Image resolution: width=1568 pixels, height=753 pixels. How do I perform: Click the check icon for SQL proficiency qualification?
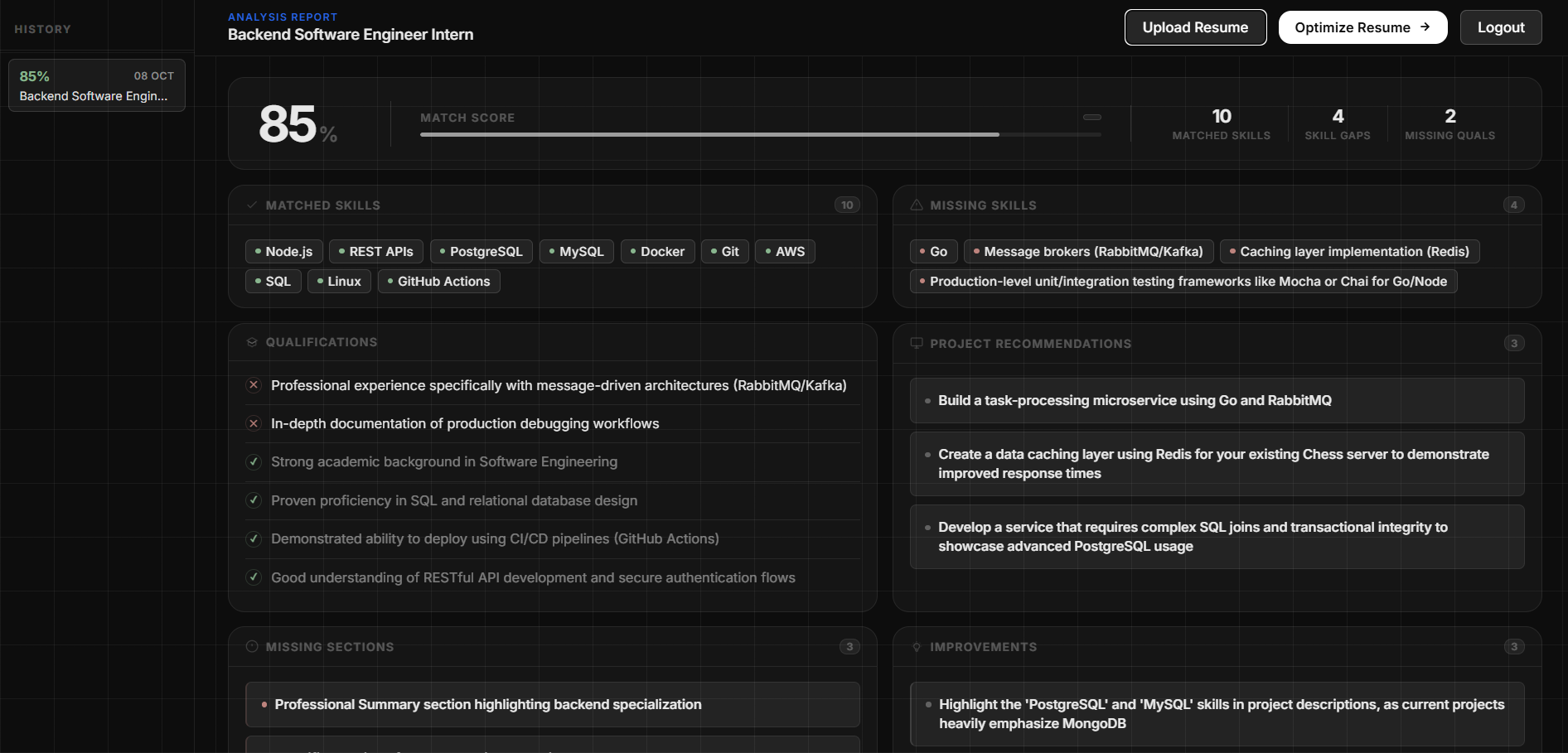click(x=254, y=500)
